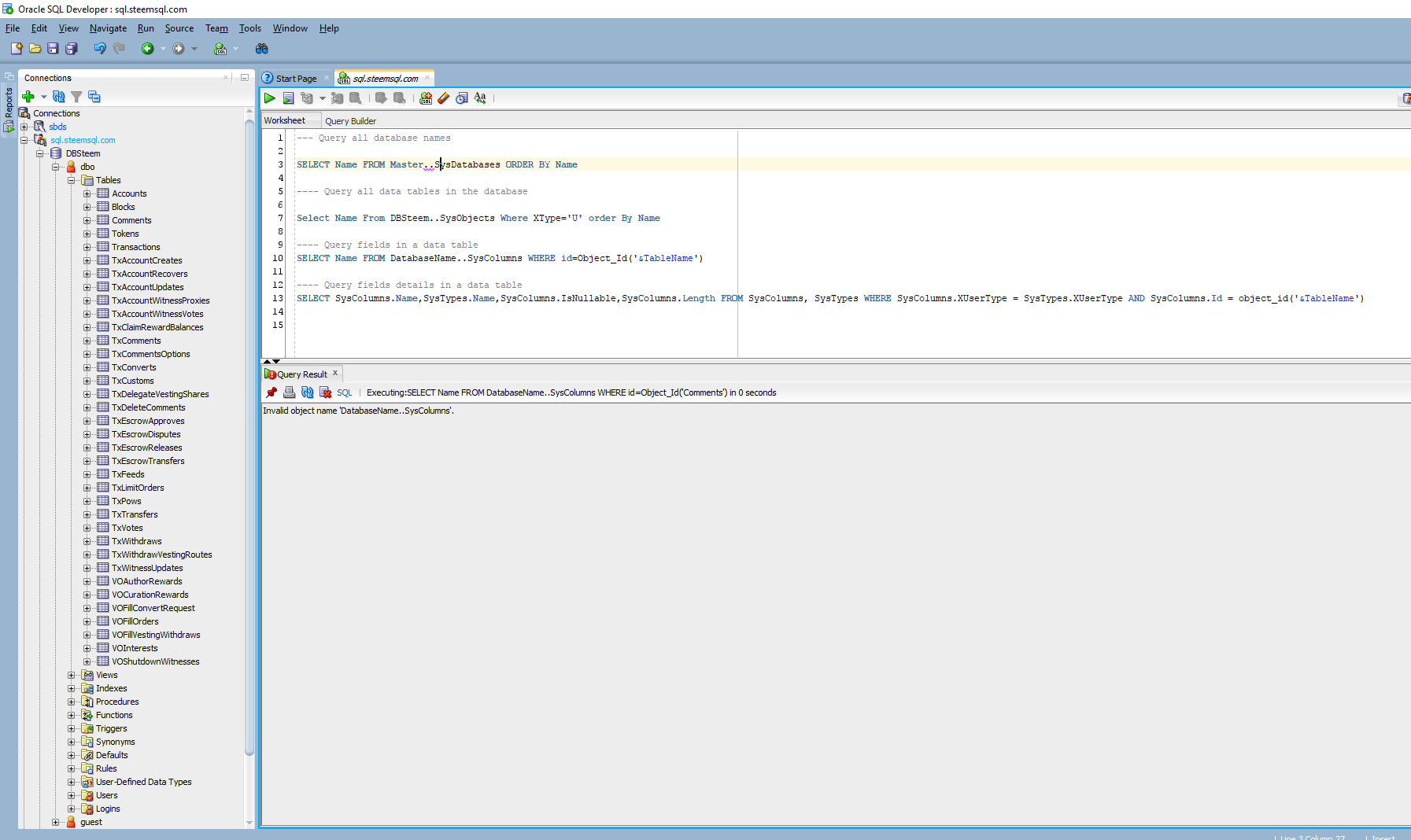Click the Open folder icon
1411x840 pixels.
[35, 49]
